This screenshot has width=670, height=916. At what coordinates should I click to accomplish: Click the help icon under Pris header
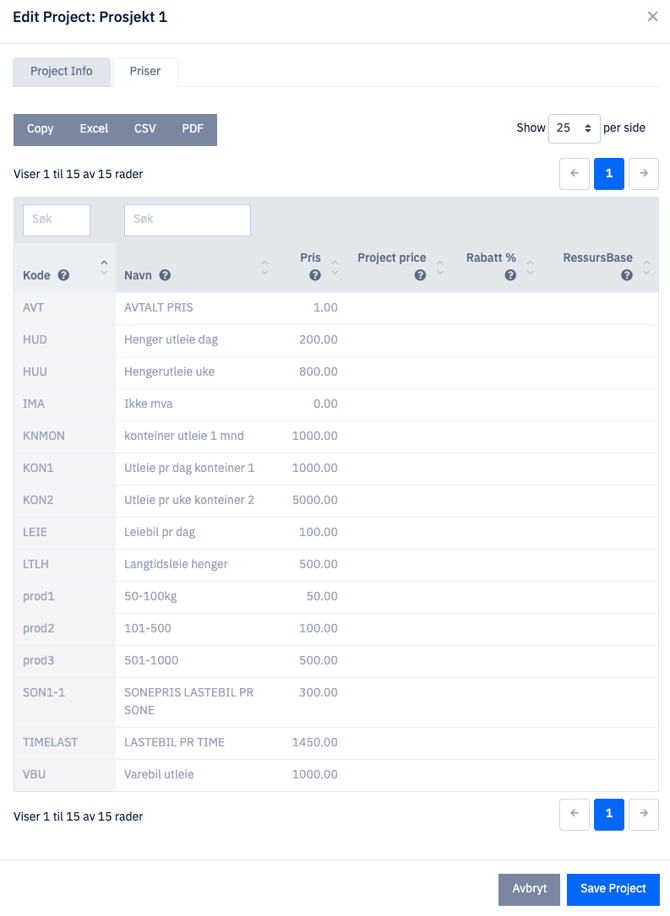point(315,275)
